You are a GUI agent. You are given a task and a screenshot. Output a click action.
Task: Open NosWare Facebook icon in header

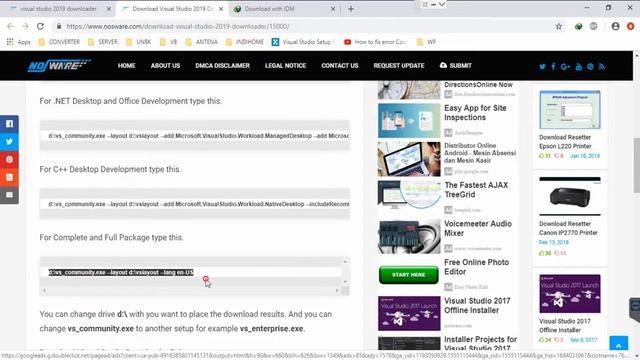click(x=553, y=67)
